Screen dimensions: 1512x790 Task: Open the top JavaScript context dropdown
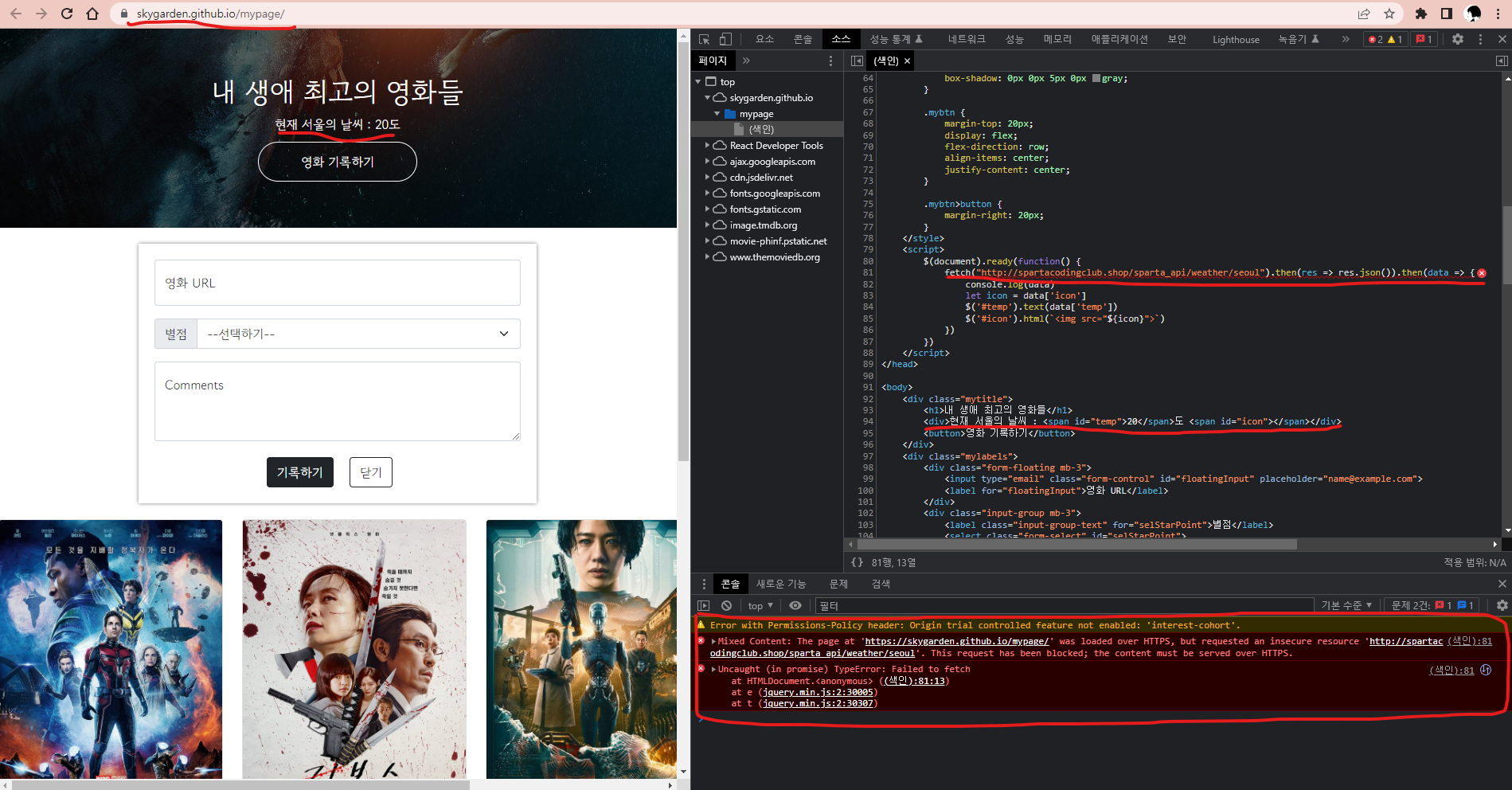coord(760,605)
